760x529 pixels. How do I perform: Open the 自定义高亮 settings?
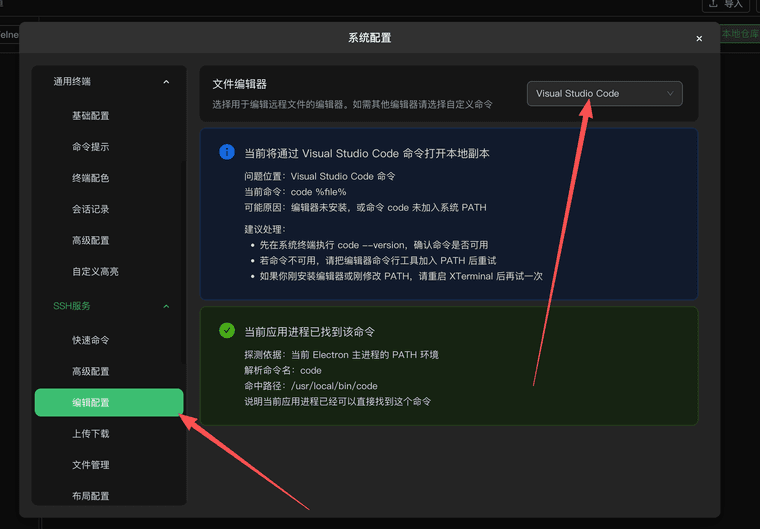click(x=95, y=271)
